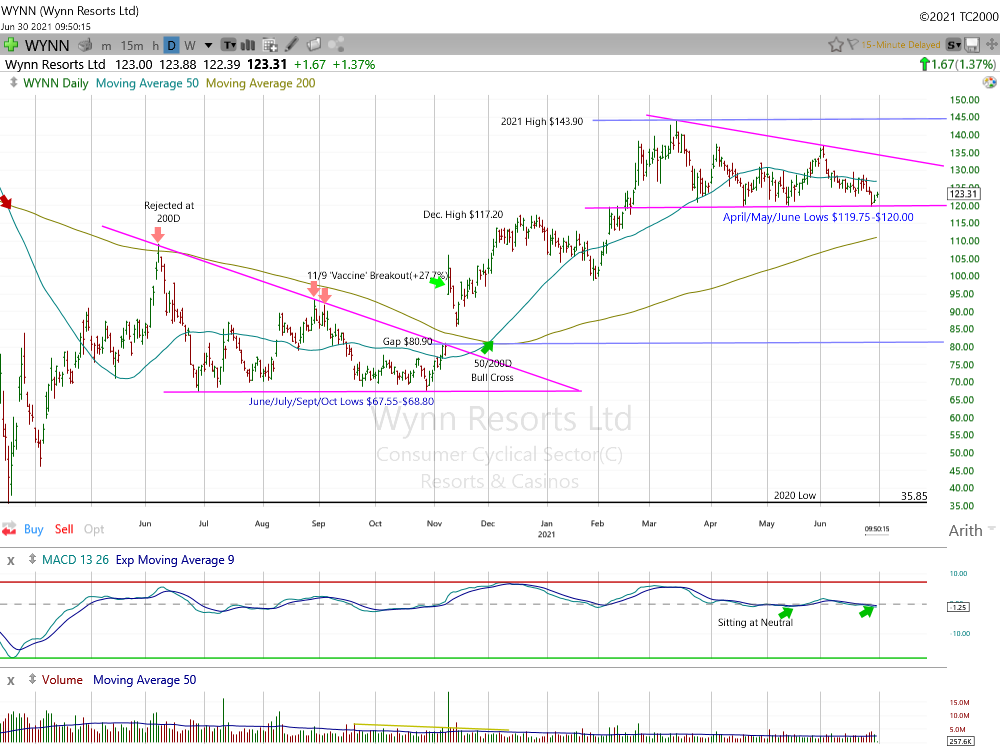Open the notes icon in the toolbar
The width and height of the screenshot is (1000, 750).
tap(314, 44)
